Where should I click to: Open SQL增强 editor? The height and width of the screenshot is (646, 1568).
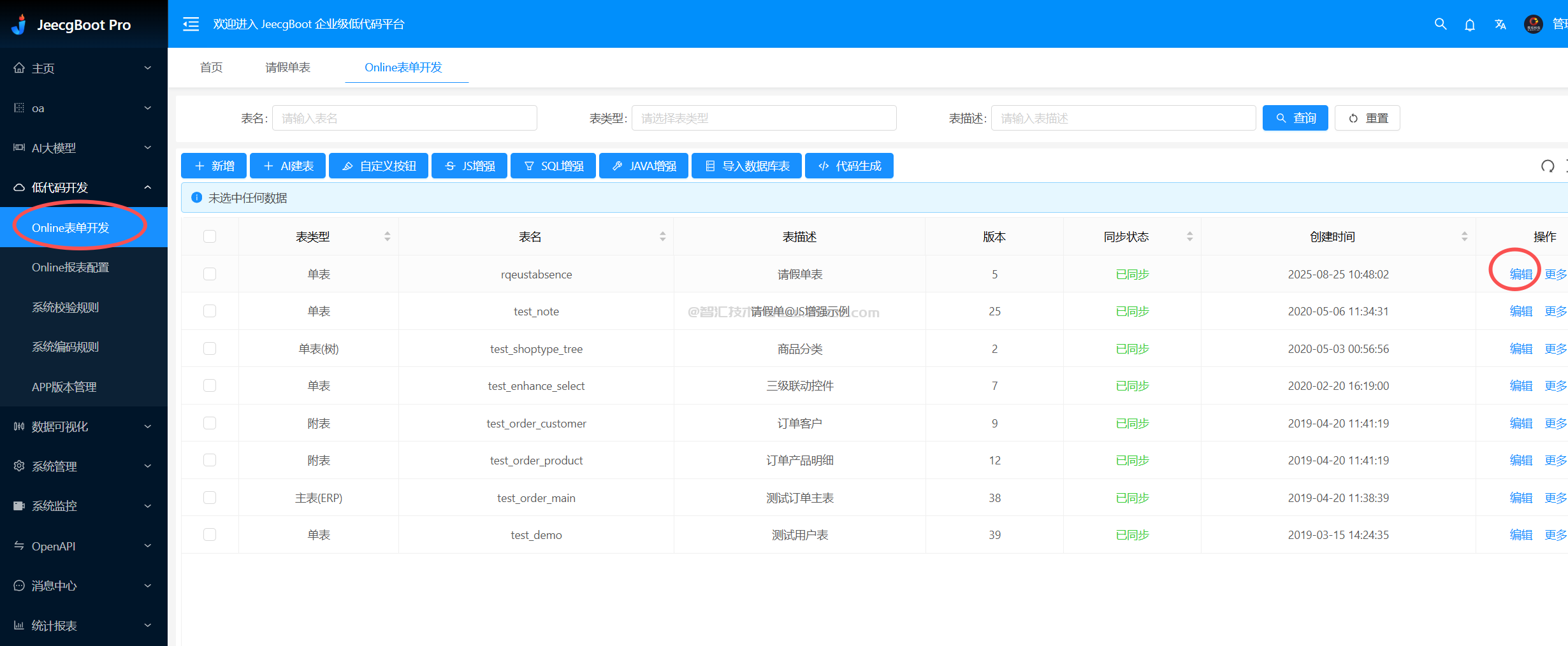click(x=553, y=166)
